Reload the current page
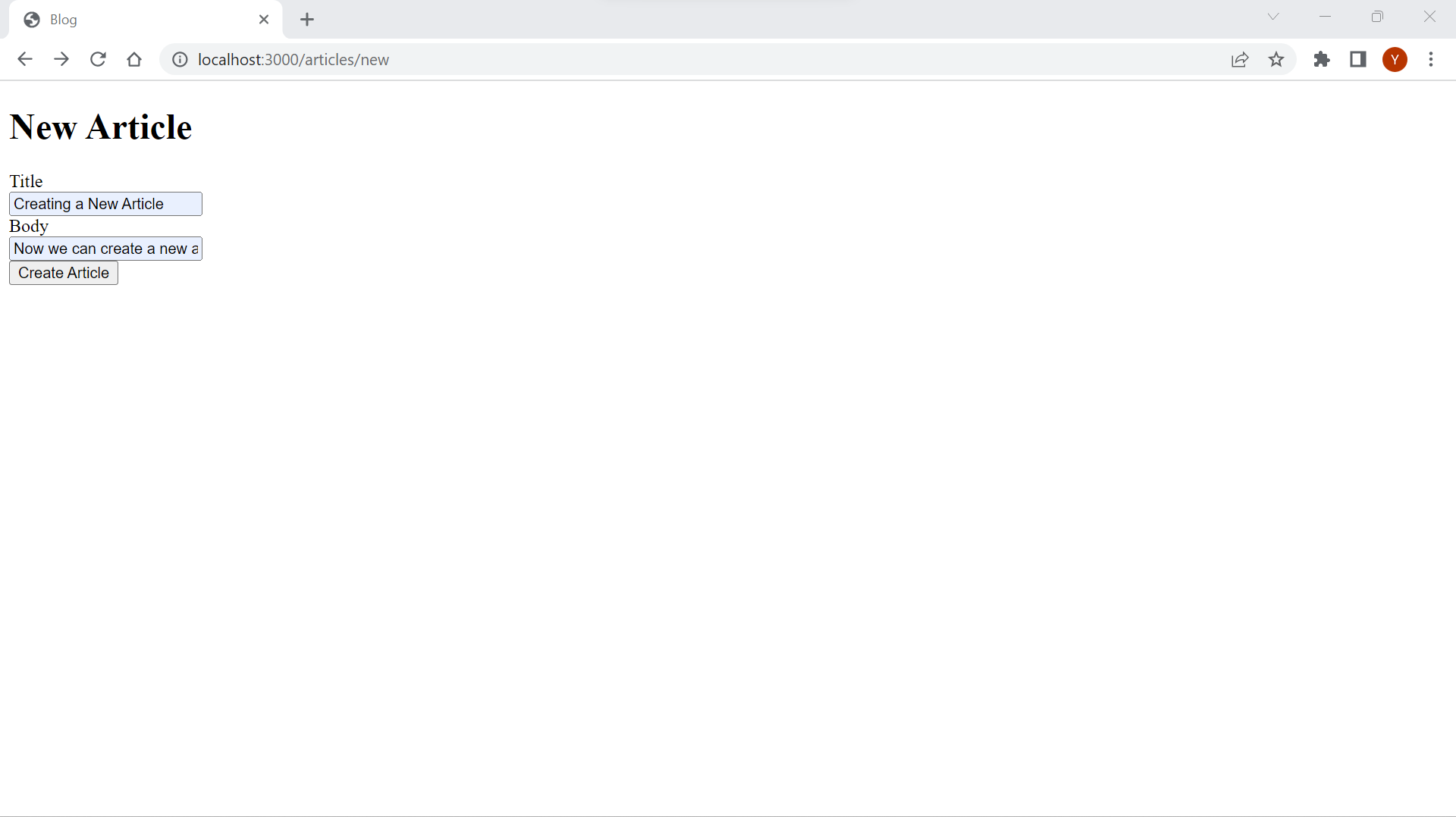This screenshot has height=817, width=1456. pos(98,59)
